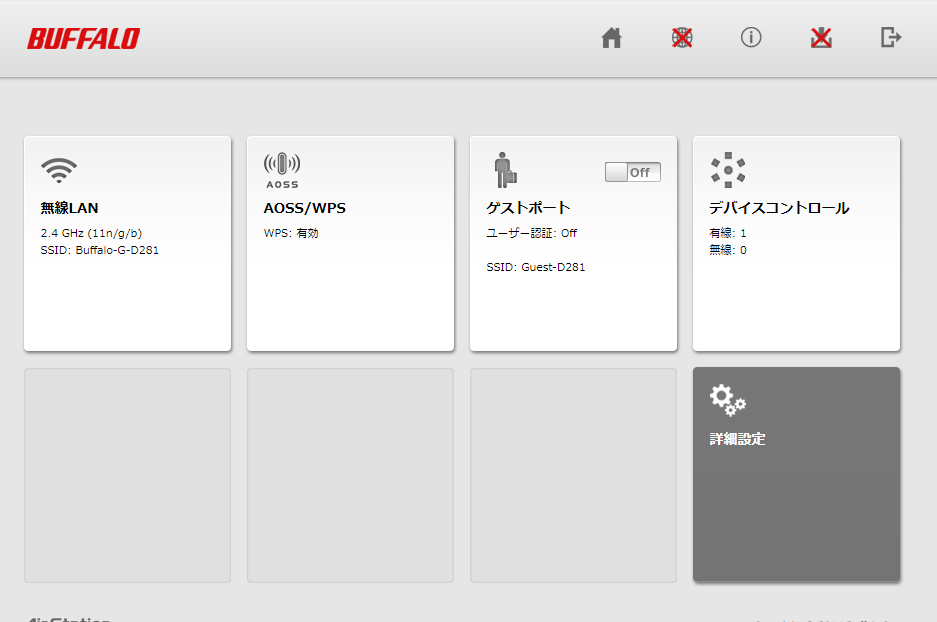Go to the home icon in header
Viewport: 937px width, 622px height.
[x=611, y=38]
